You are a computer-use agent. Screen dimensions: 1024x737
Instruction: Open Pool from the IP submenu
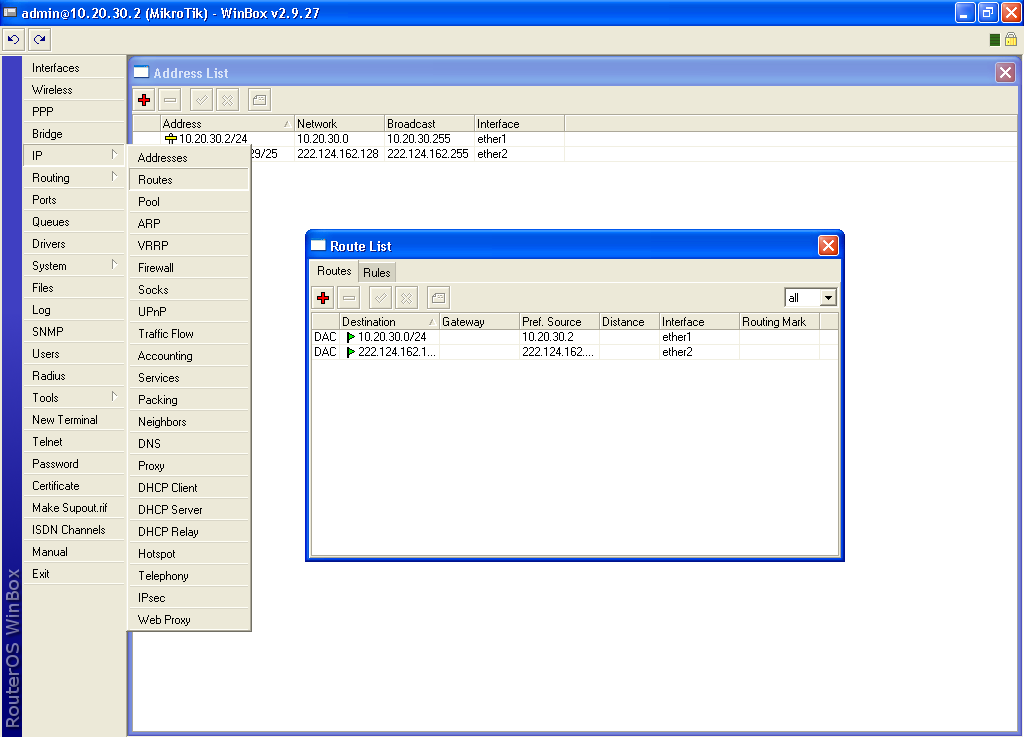pos(189,202)
